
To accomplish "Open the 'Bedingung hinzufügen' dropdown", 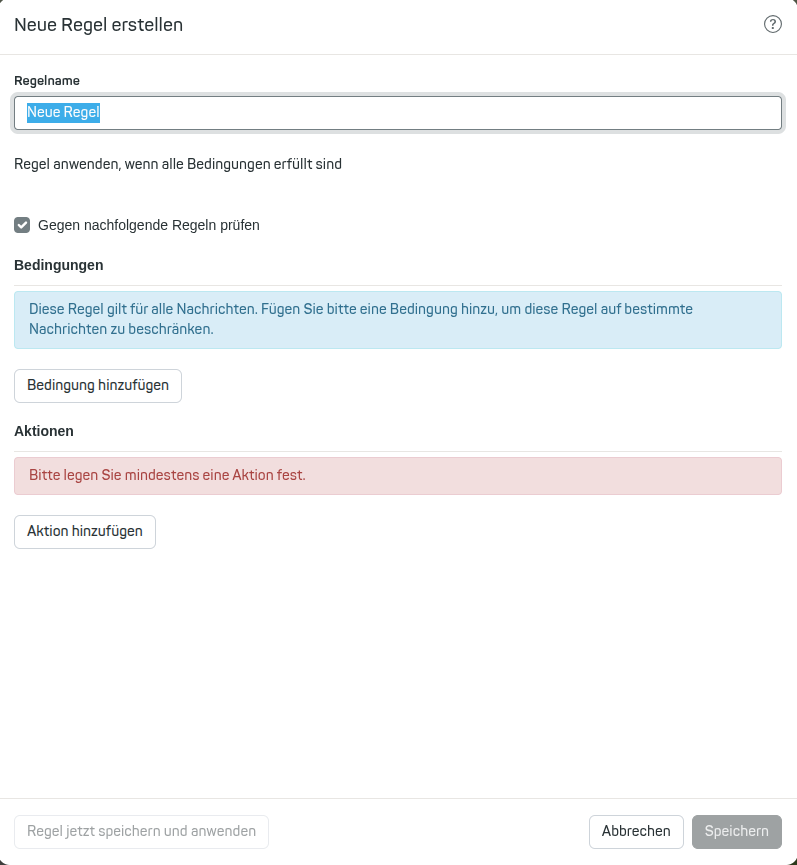I will [x=98, y=385].
